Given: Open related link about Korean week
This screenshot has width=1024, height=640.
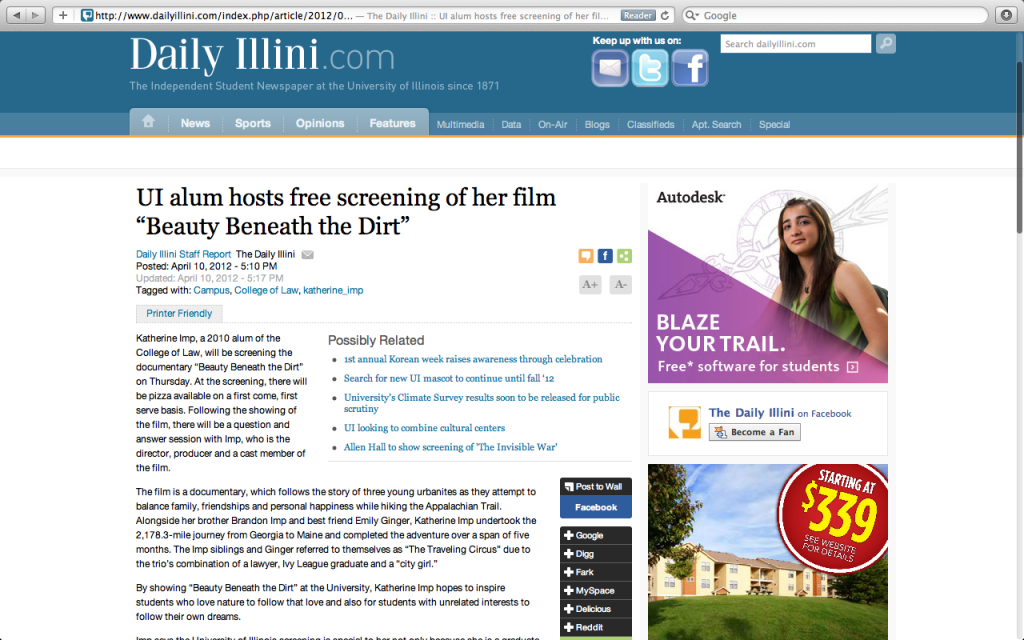Looking at the screenshot, I should (x=473, y=359).
